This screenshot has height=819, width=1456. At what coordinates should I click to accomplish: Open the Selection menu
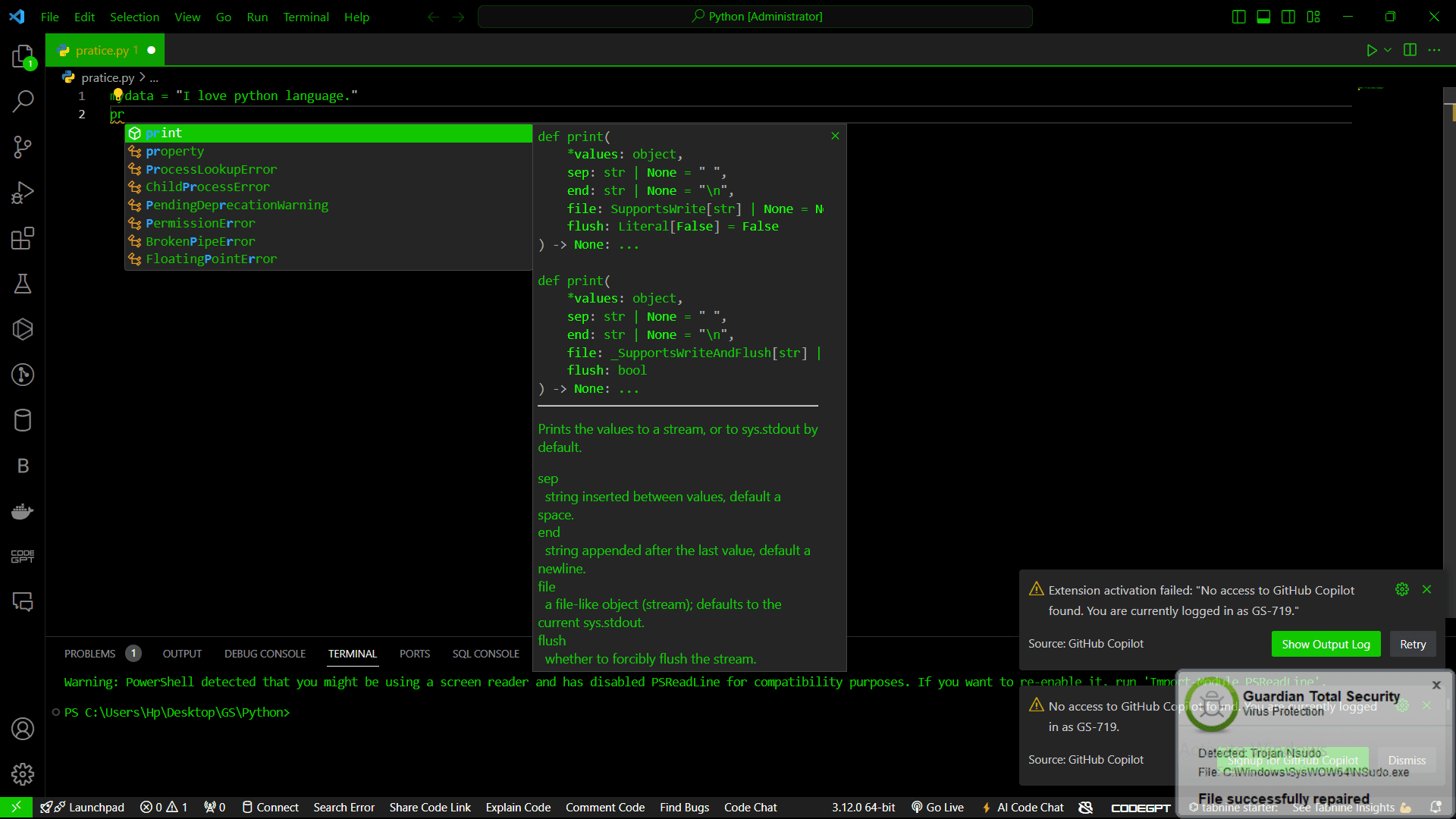coord(134,17)
